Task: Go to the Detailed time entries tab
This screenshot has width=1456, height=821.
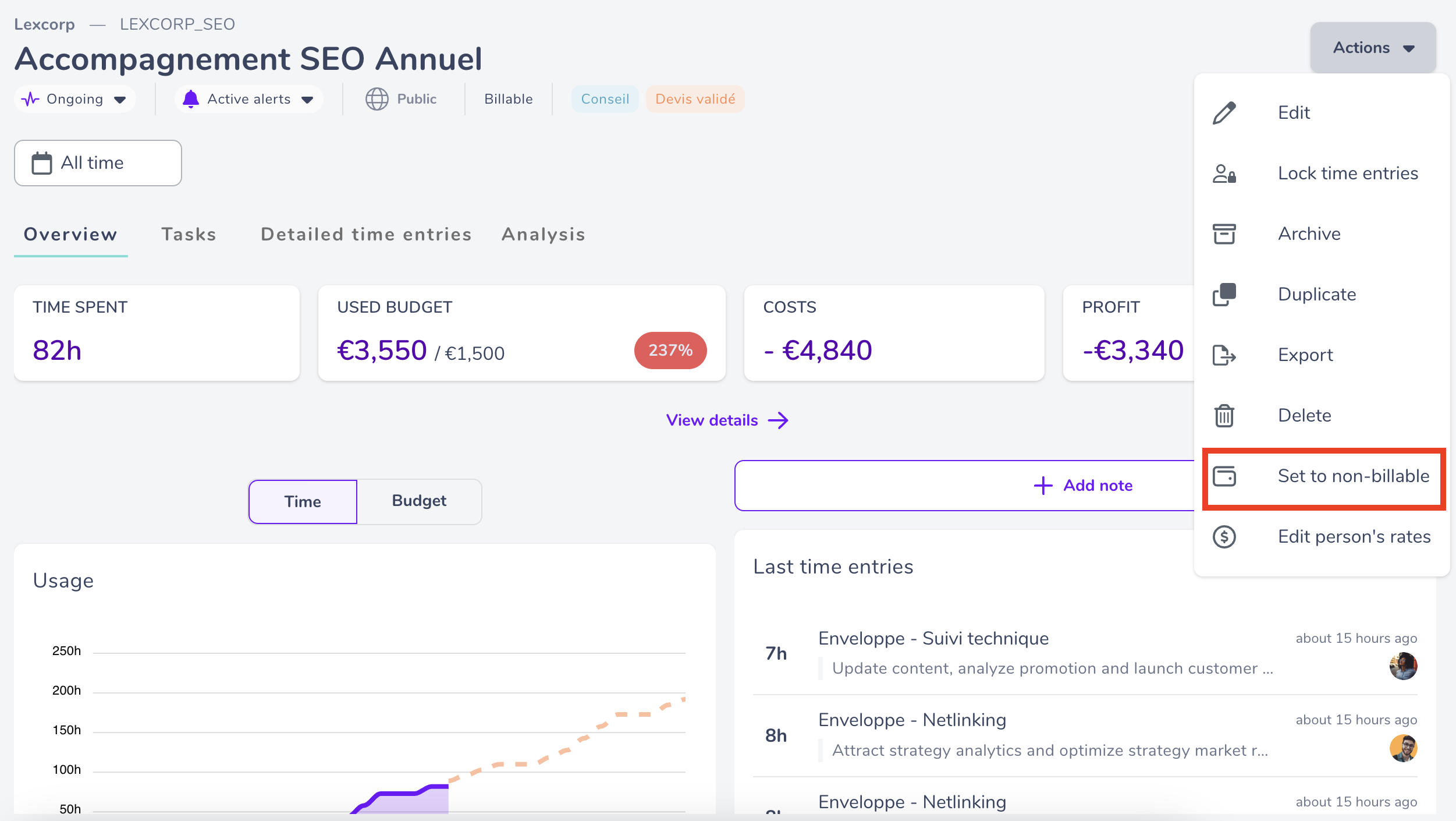Action: tap(366, 235)
